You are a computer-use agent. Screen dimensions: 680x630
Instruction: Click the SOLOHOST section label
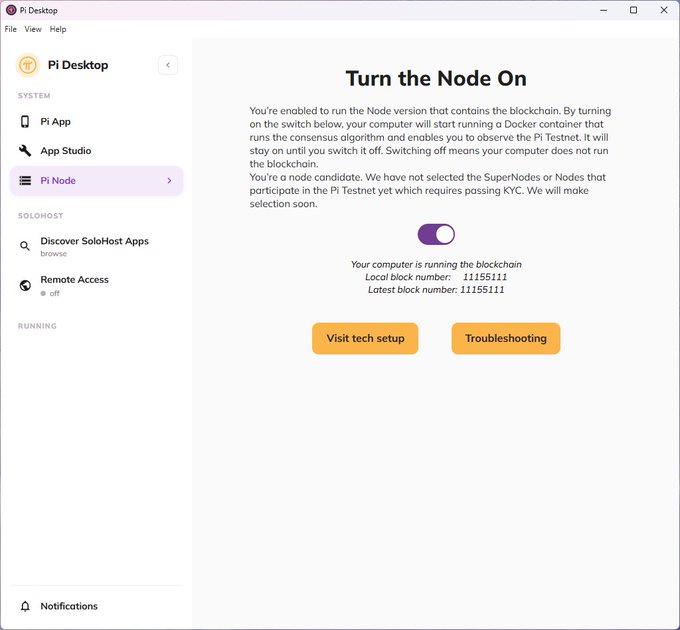pos(40,216)
